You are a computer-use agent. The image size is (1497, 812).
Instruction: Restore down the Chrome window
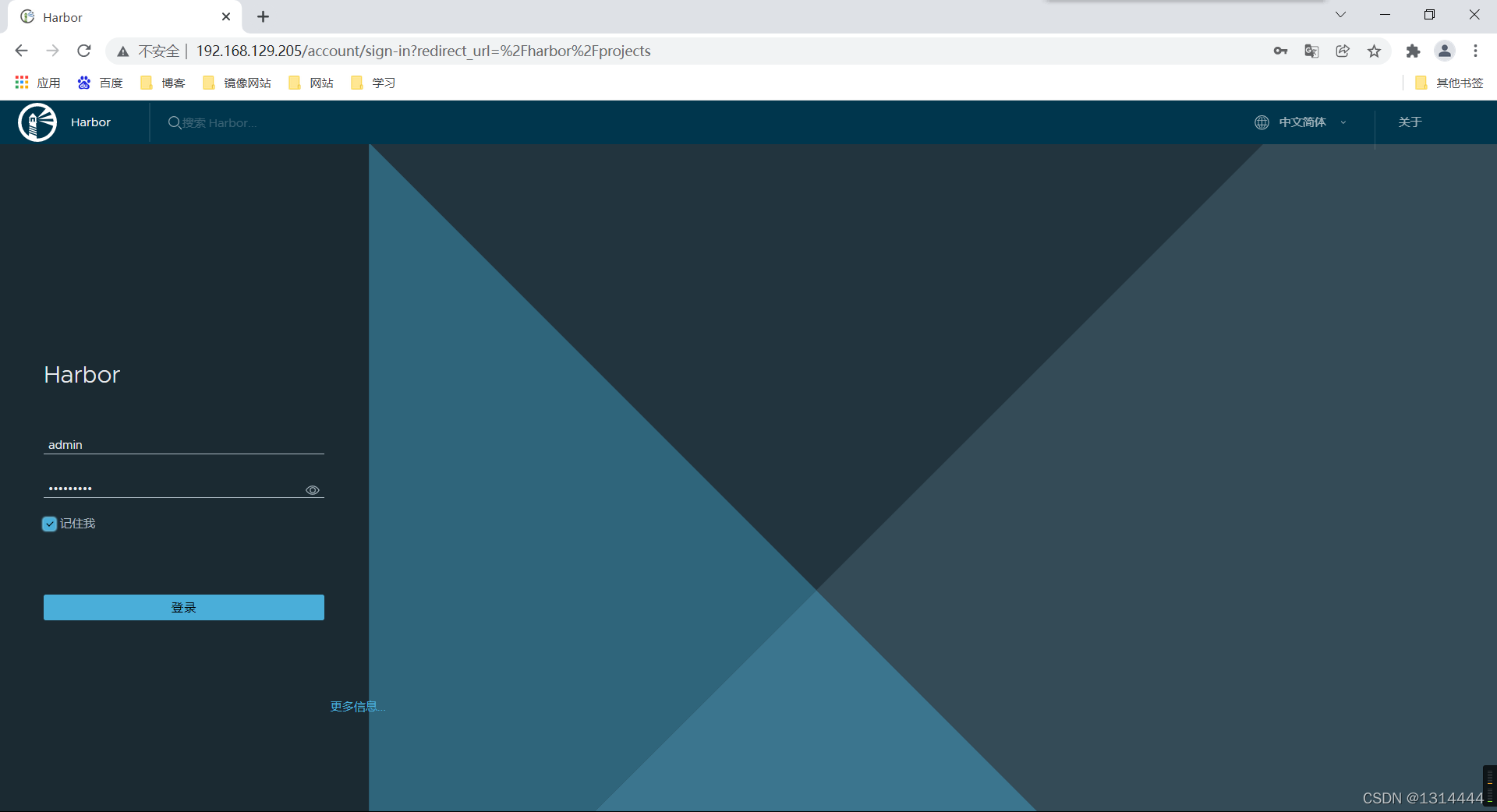(x=1429, y=15)
